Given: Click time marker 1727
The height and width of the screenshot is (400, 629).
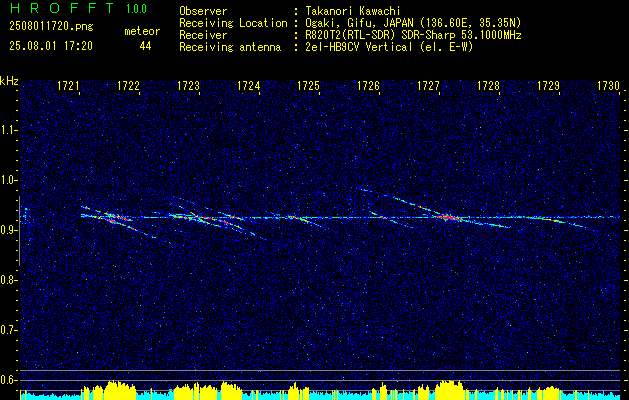Looking at the screenshot, I should [x=428, y=86].
